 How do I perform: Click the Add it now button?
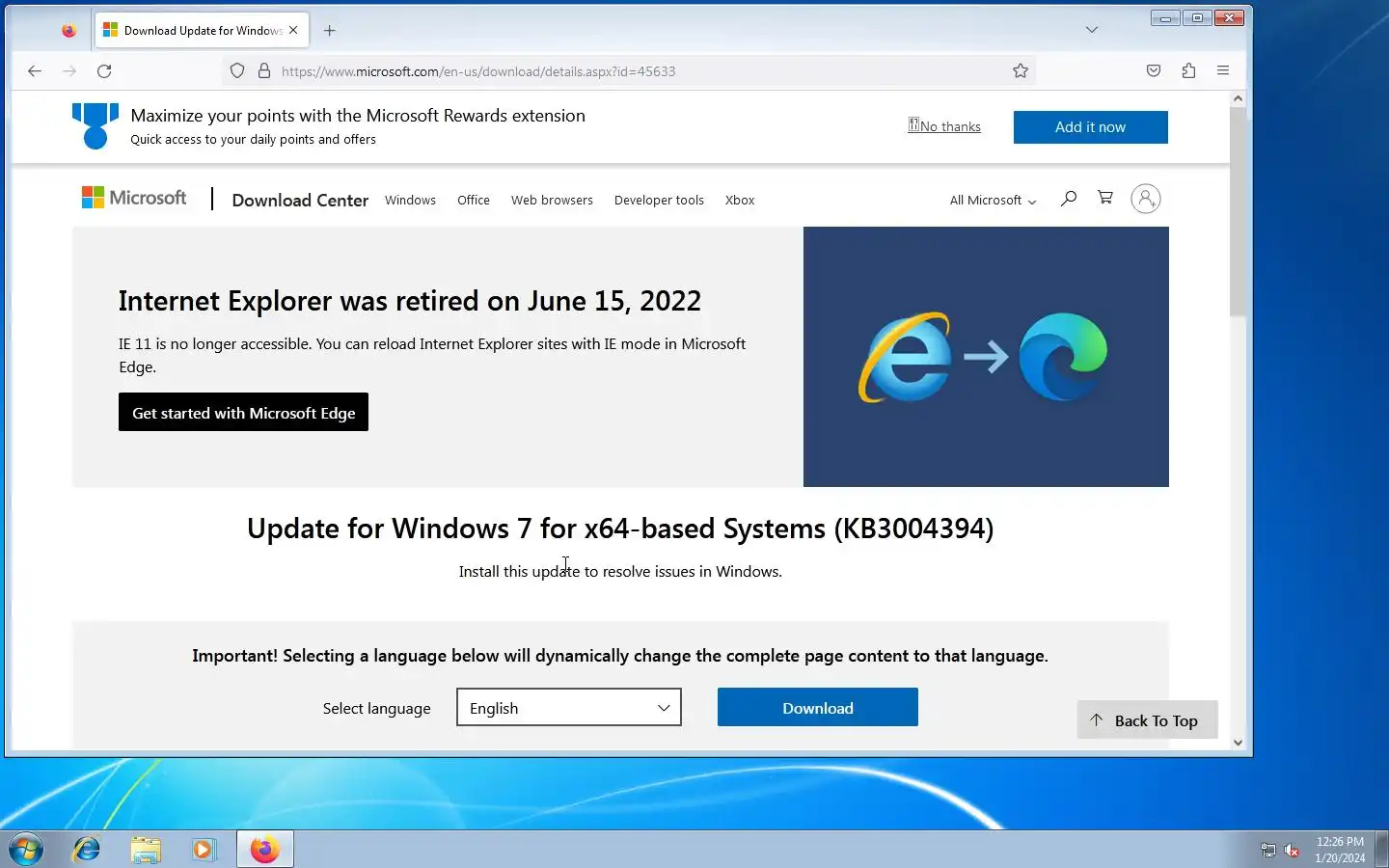click(1090, 127)
